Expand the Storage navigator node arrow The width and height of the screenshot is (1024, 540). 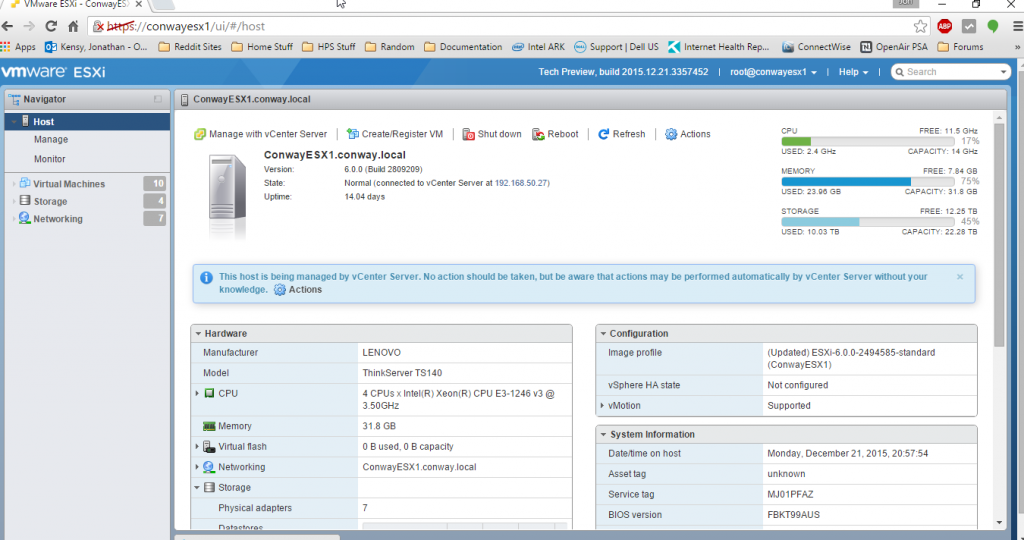point(14,202)
